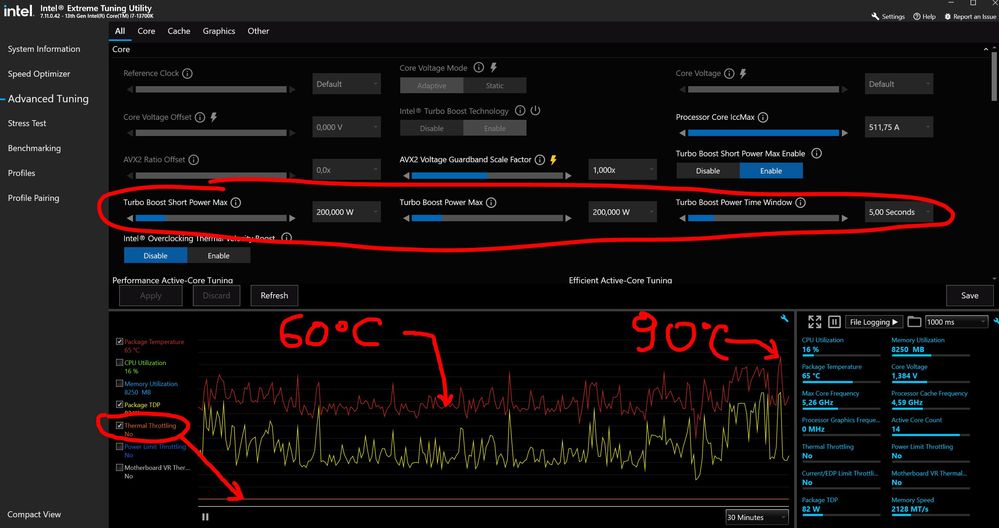Open Core Voltage Offset 0,000 V dropdown
This screenshot has height=528, width=999.
346,127
